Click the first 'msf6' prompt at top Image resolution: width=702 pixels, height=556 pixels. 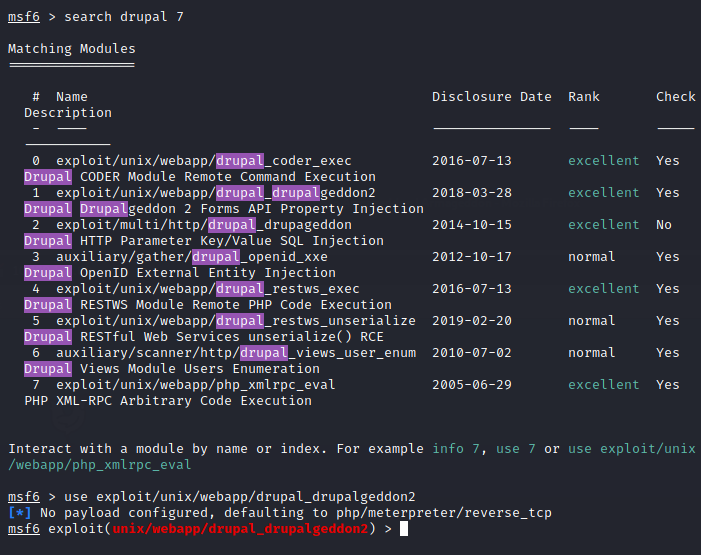point(24,17)
